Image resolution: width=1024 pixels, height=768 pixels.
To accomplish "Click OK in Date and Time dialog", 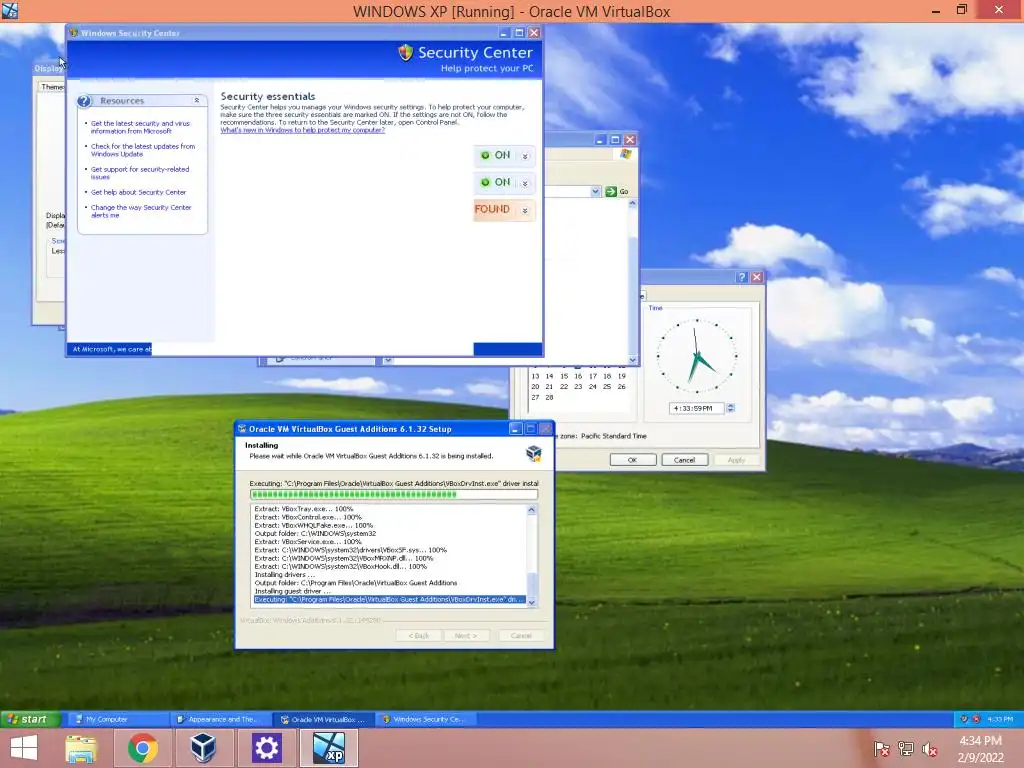I will click(632, 460).
